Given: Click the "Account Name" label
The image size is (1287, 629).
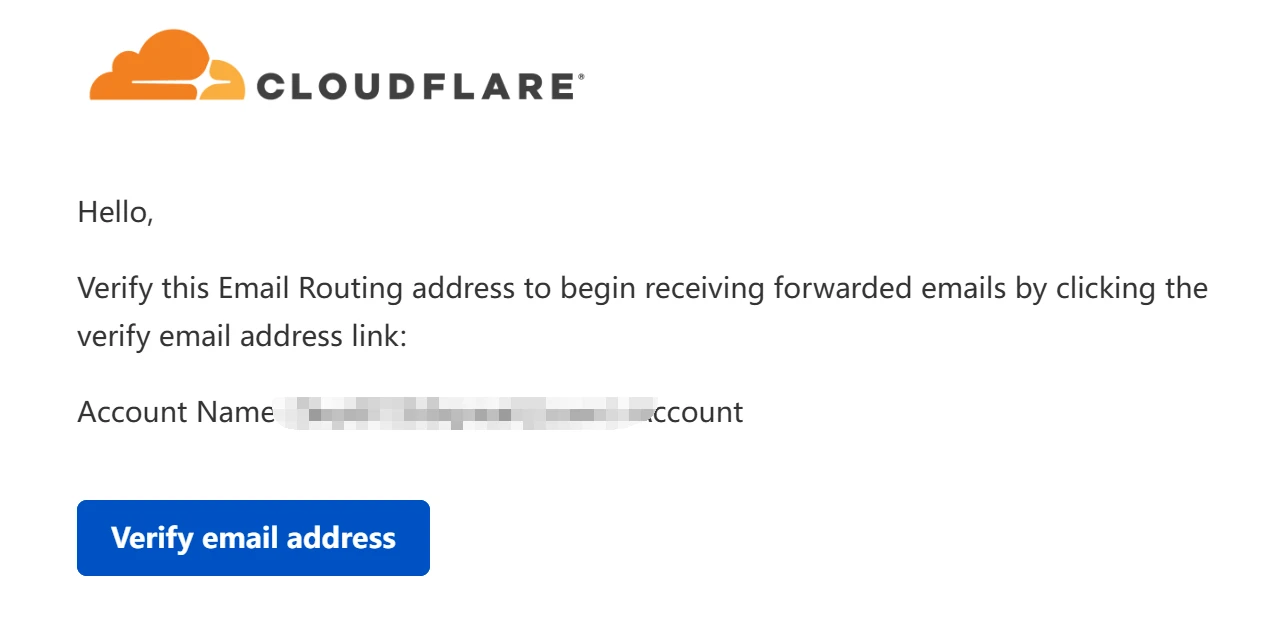Looking at the screenshot, I should tap(175, 412).
